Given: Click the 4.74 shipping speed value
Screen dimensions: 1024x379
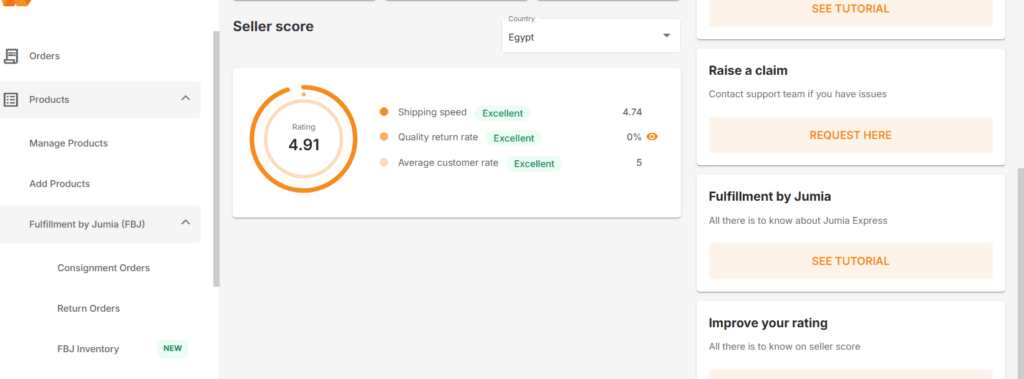Looking at the screenshot, I should tap(632, 112).
